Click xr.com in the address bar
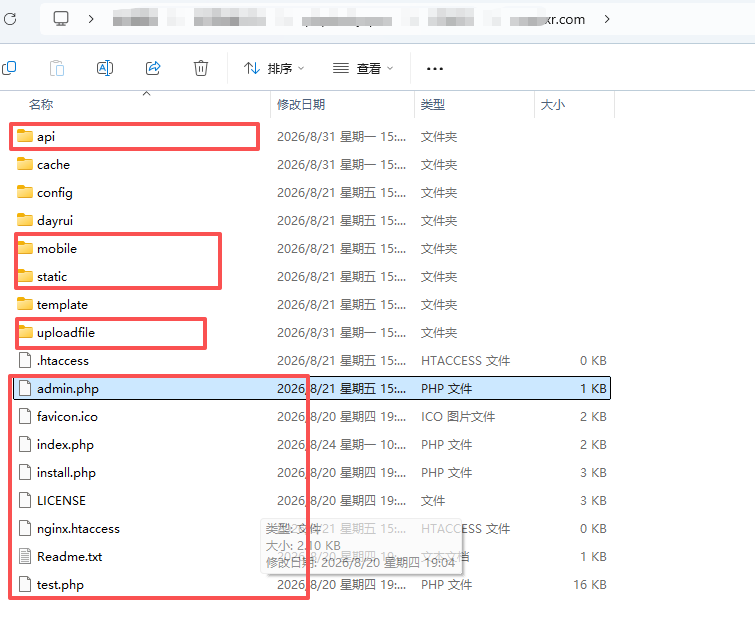The image size is (755, 640). click(565, 20)
